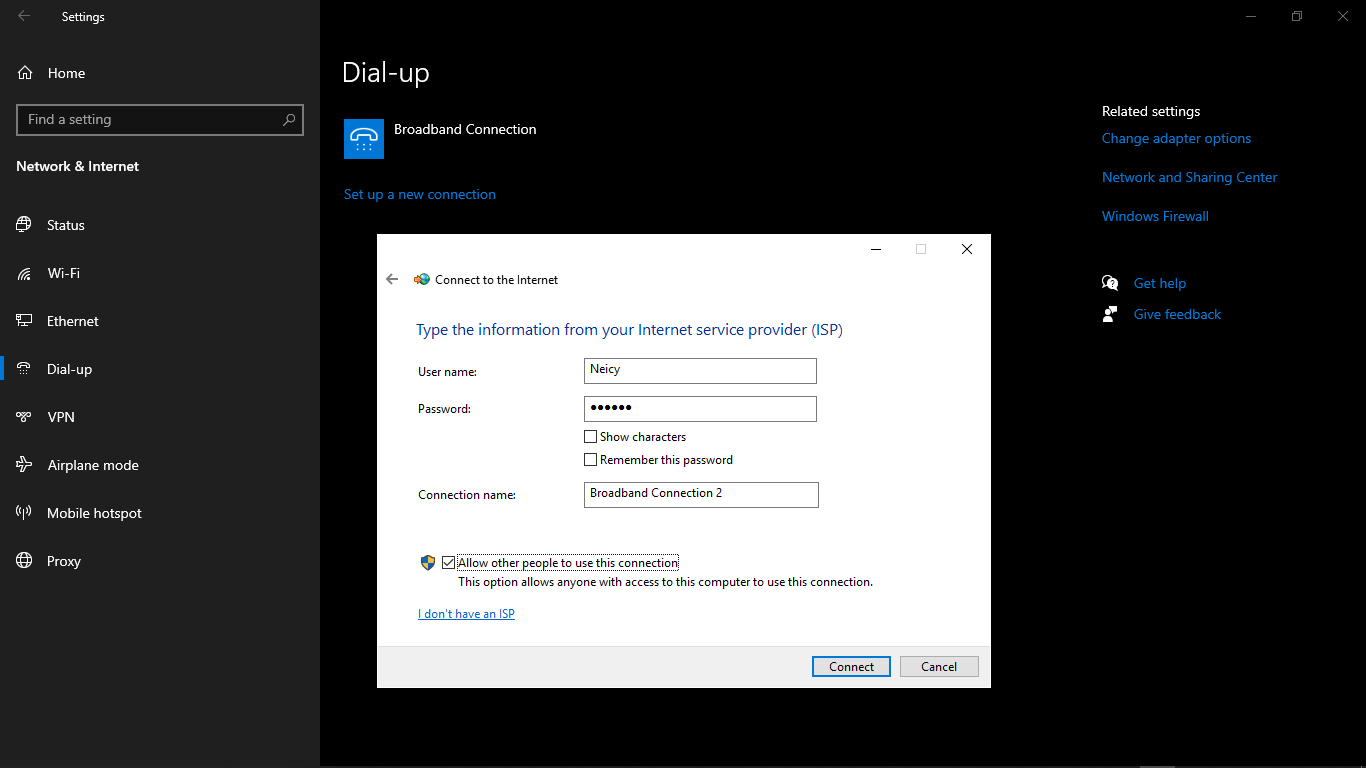The width and height of the screenshot is (1366, 768).
Task: Click the Home icon in Settings sidebar
Action: (25, 73)
